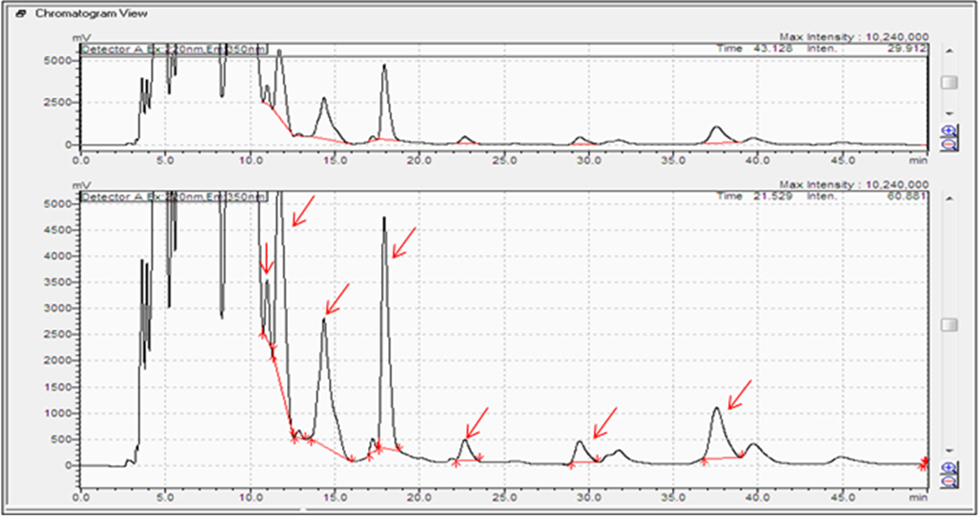Image resolution: width=979 pixels, height=516 pixels.
Task: Click zoom in icon of upper chromatogram
Action: pyautogui.click(x=949, y=130)
